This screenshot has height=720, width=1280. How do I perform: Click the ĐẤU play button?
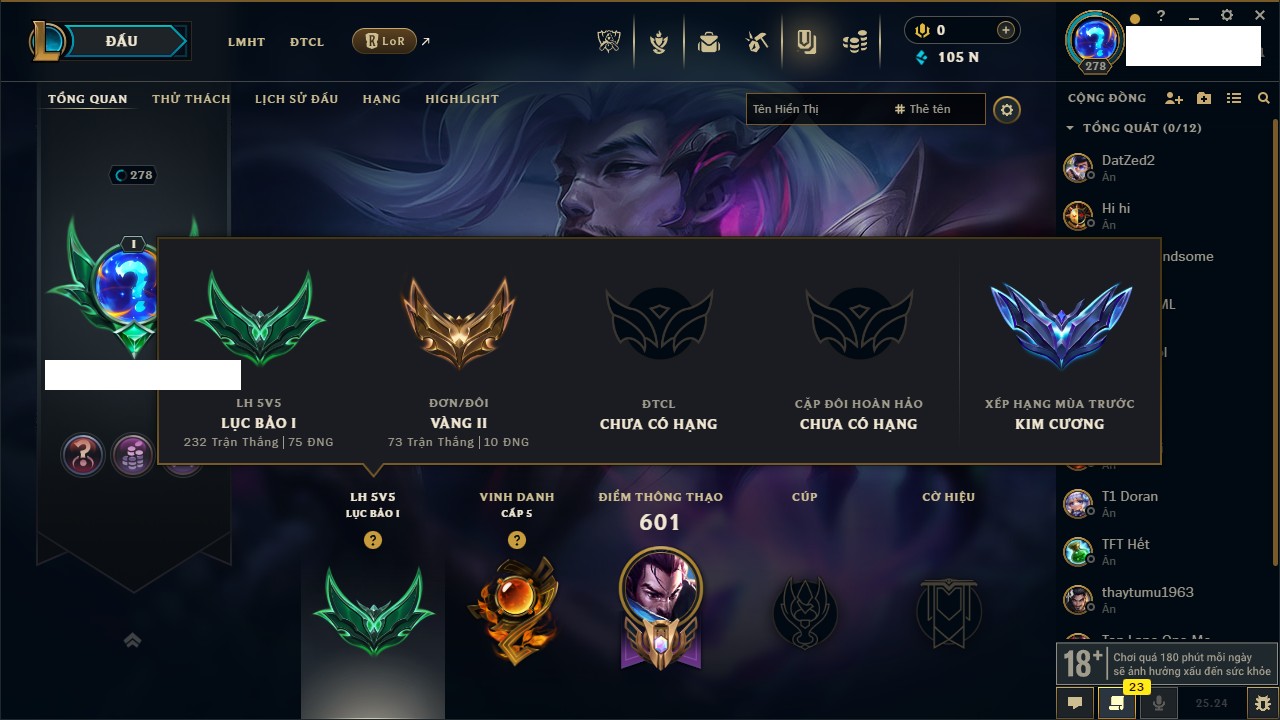pyautogui.click(x=122, y=41)
